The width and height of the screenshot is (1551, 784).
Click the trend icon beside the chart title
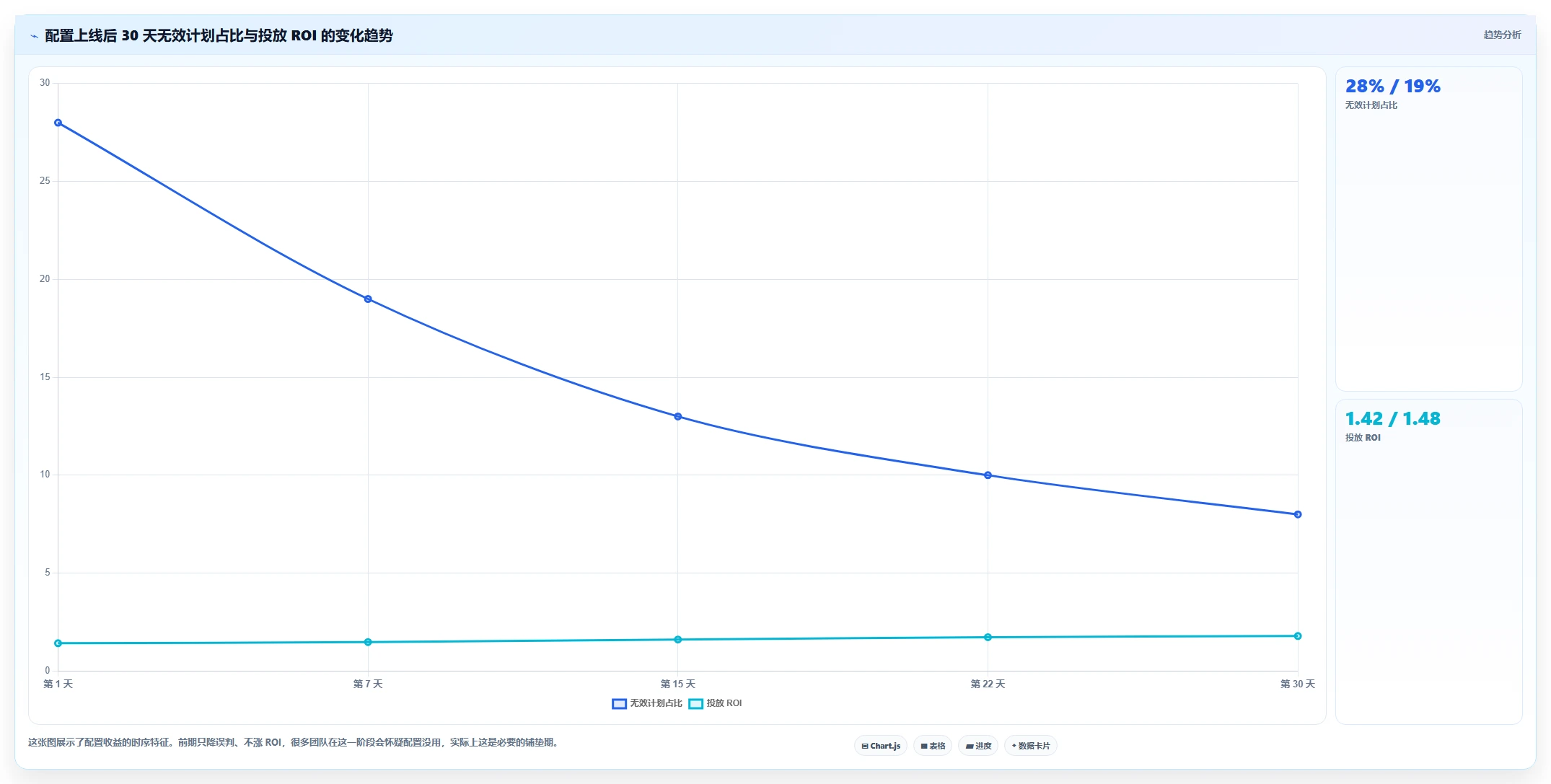[34, 36]
